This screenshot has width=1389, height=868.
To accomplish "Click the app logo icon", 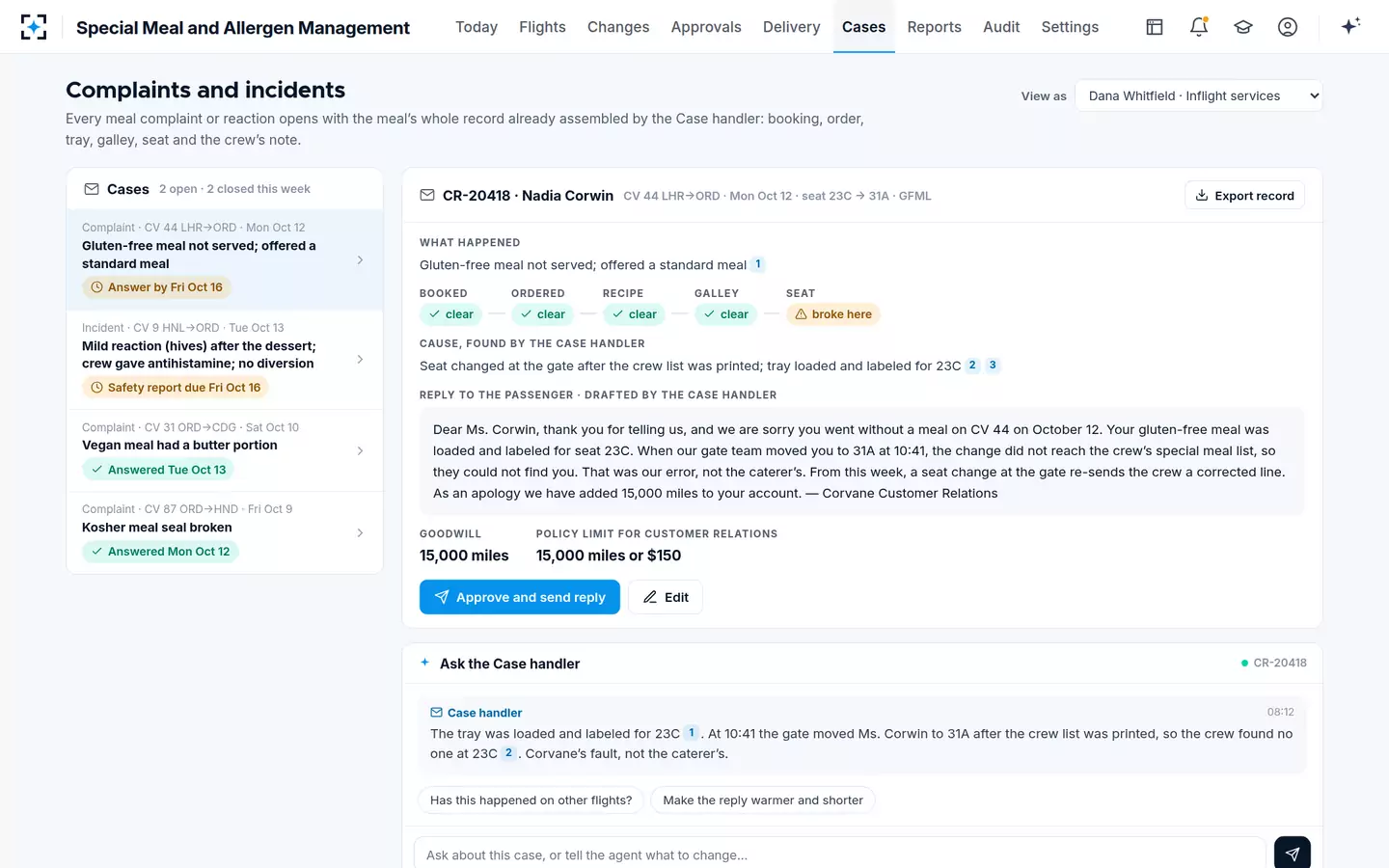I will point(34,27).
